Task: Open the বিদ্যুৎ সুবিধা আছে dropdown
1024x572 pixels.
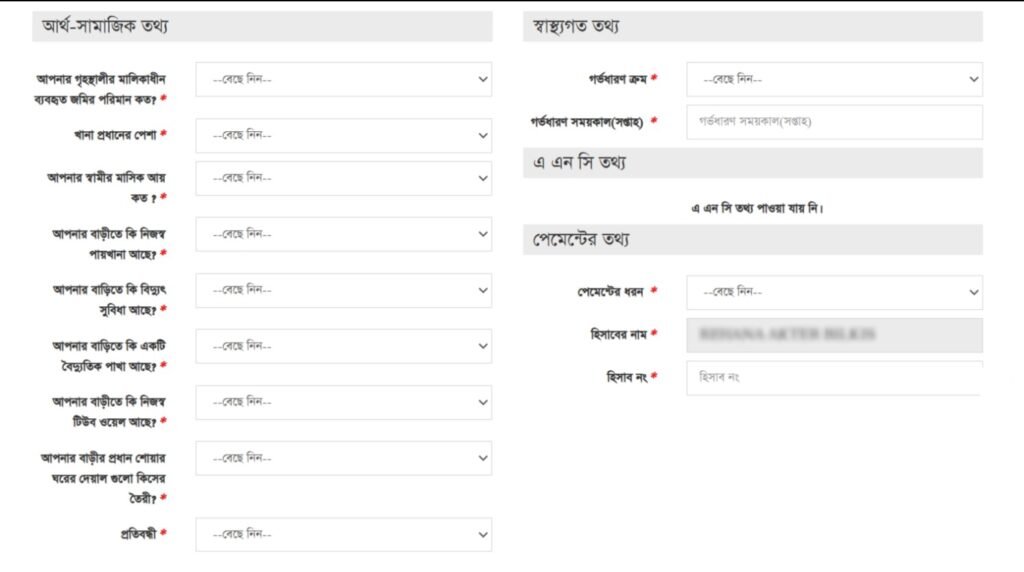Action: [x=343, y=290]
